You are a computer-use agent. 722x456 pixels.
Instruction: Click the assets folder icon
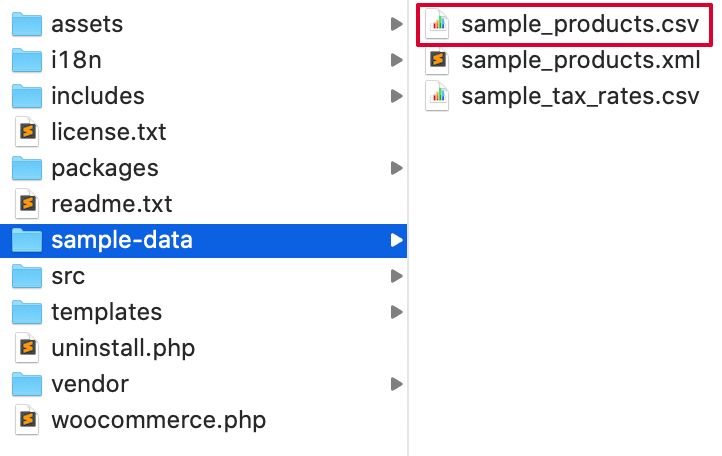[x=27, y=24]
